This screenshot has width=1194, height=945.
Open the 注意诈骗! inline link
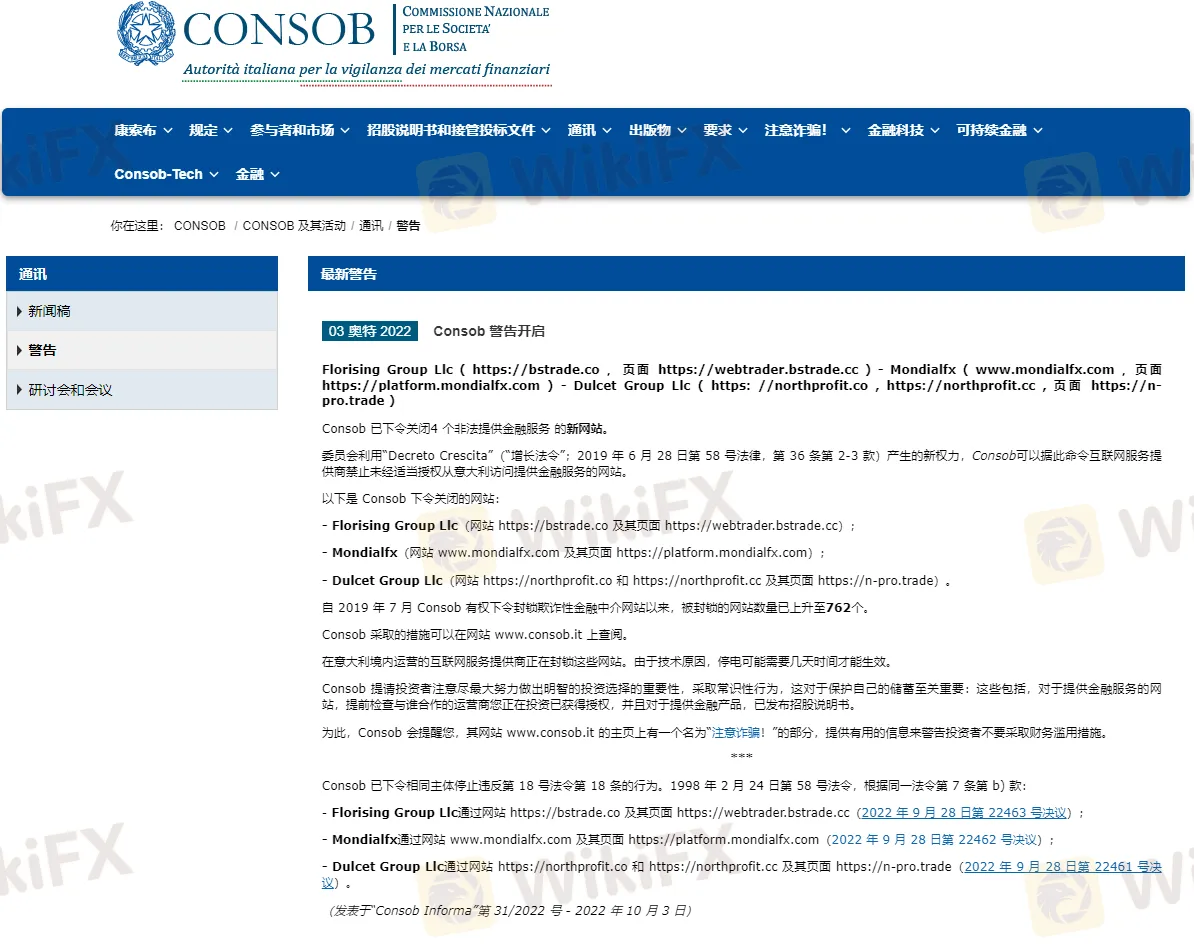[738, 733]
